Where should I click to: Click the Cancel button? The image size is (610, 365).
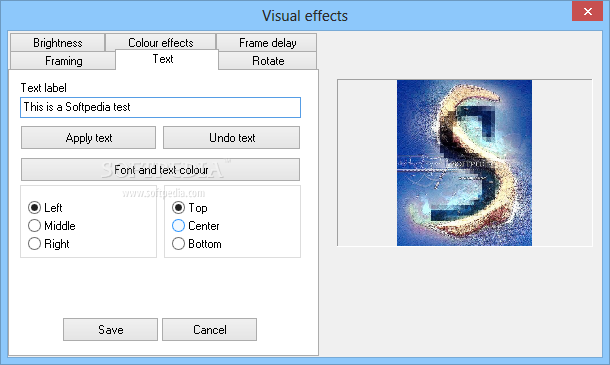point(209,330)
